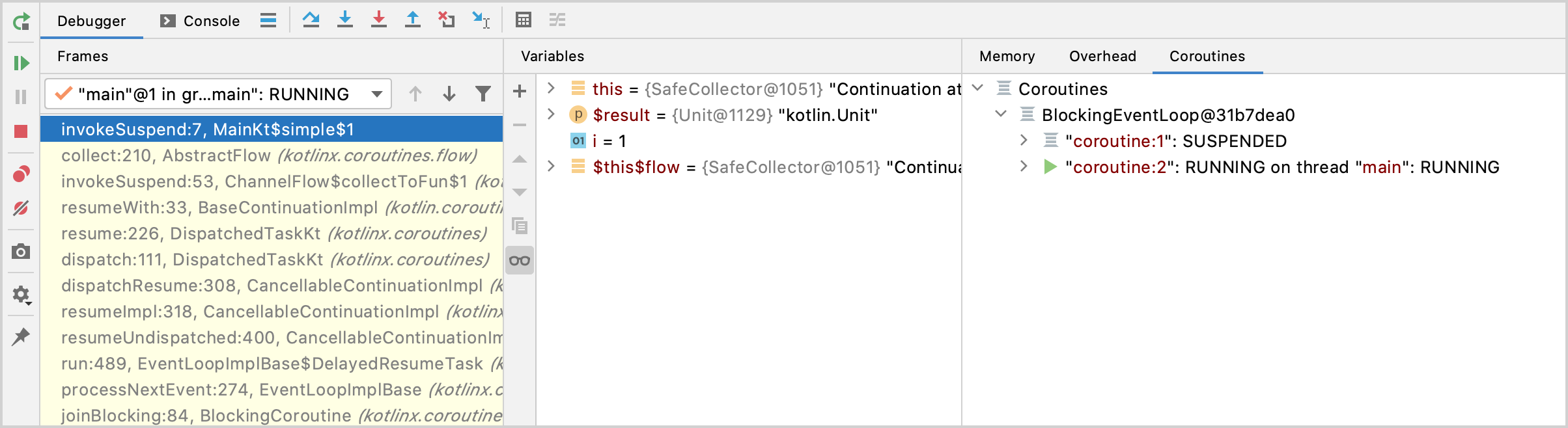Click the Rerun debug session icon
The height and width of the screenshot is (428, 1568).
tap(21, 21)
